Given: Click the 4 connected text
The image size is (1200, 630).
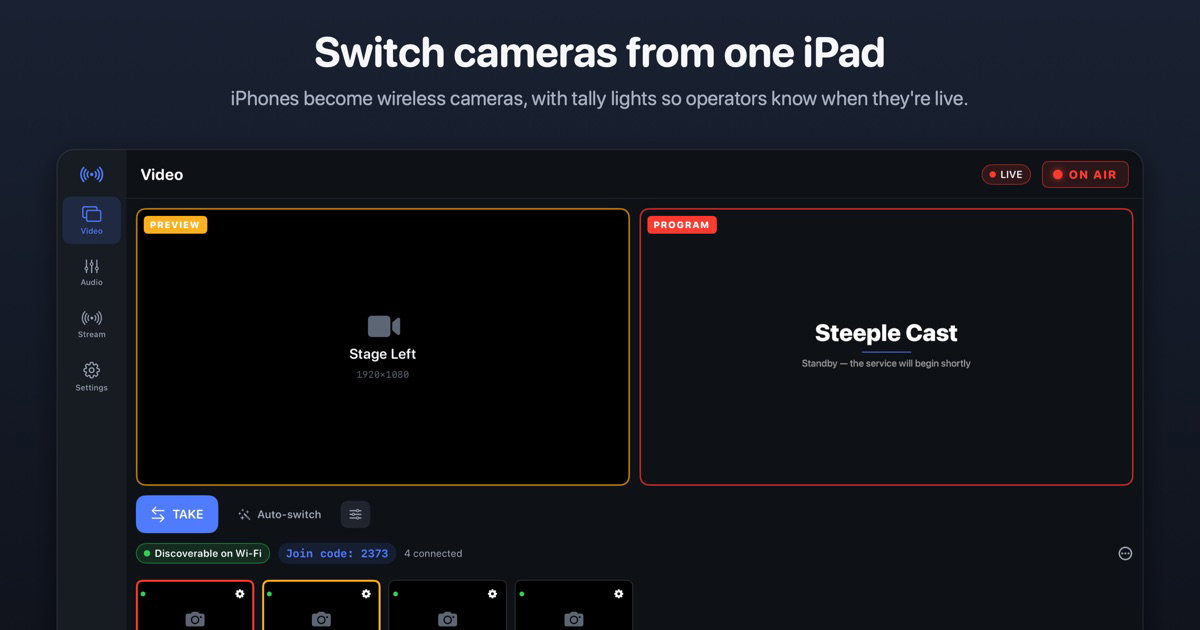Looking at the screenshot, I should pyautogui.click(x=433, y=553).
